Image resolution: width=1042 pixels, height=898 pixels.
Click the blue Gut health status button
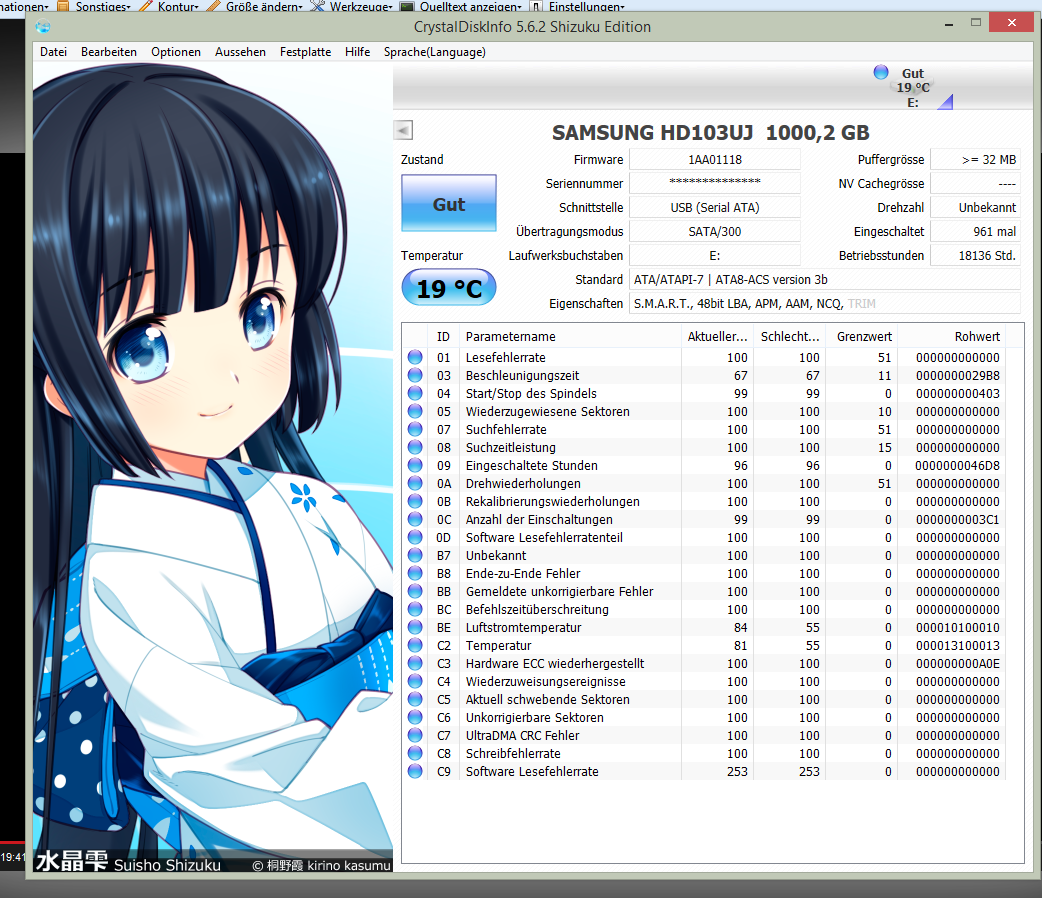click(x=449, y=203)
